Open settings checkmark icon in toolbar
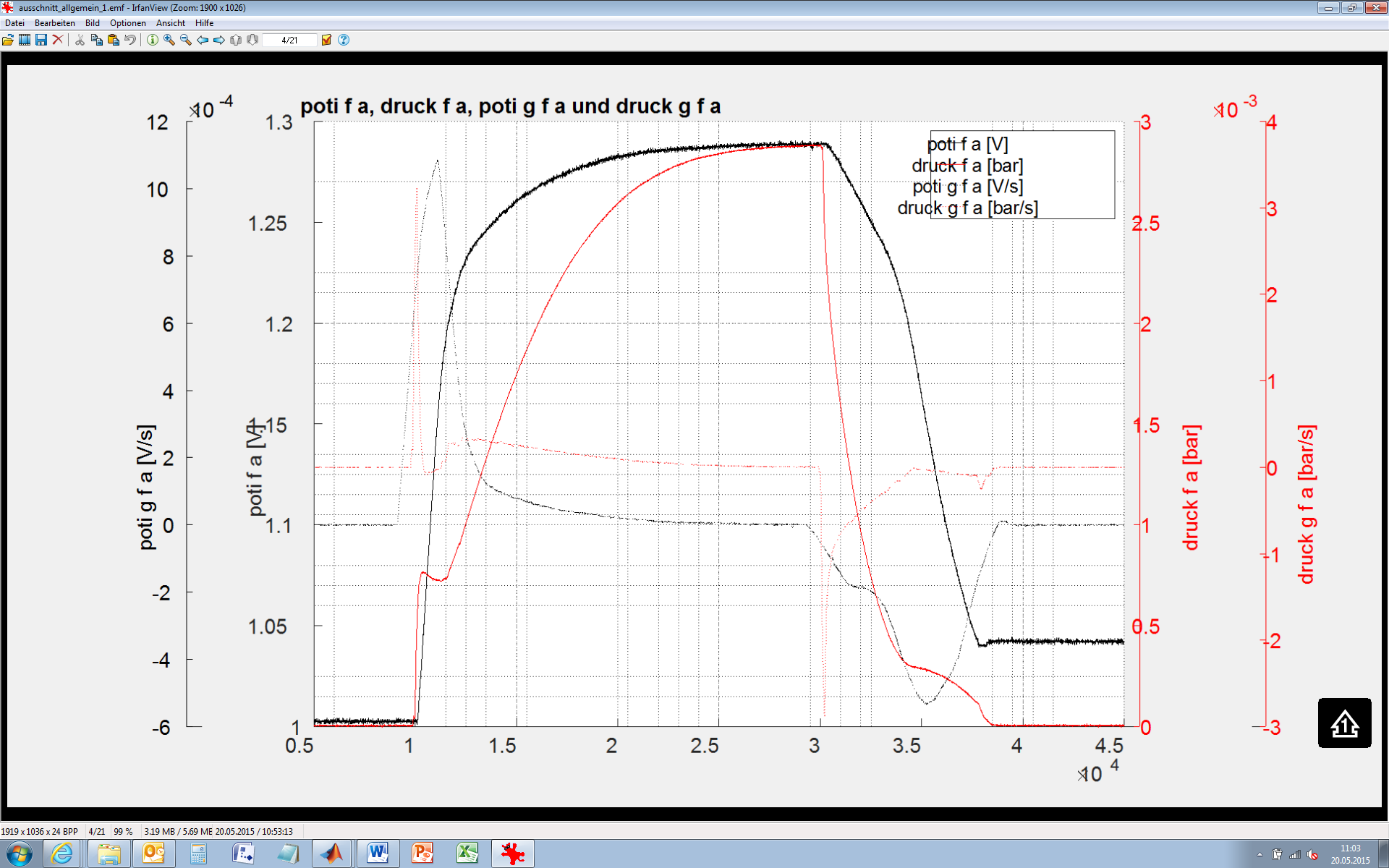 point(326,40)
